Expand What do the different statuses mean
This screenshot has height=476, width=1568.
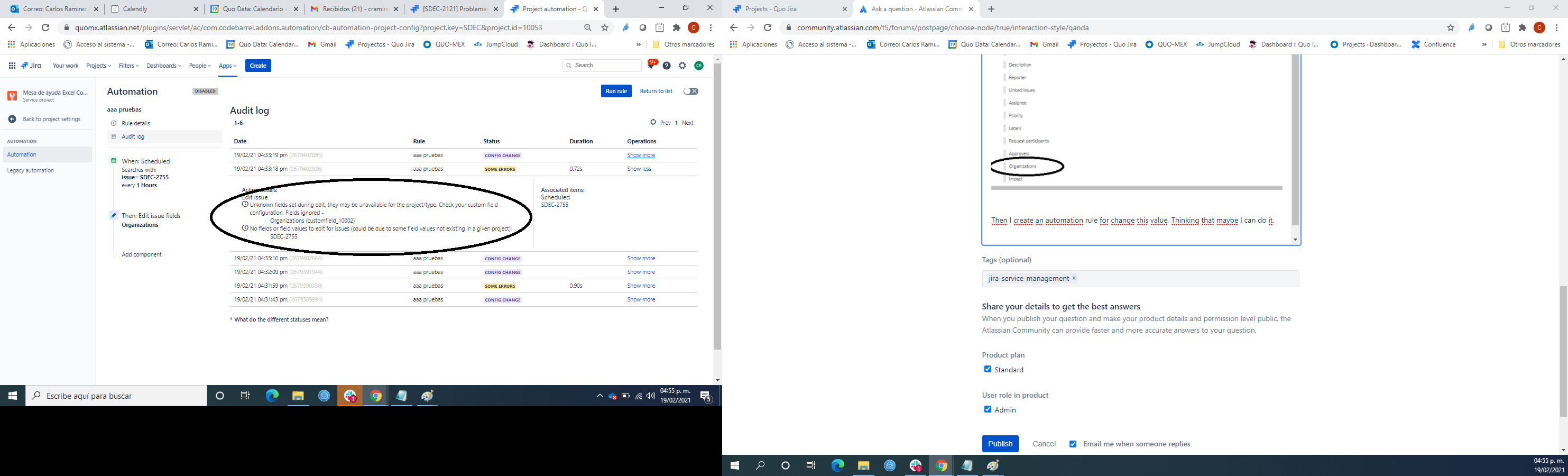pos(279,319)
